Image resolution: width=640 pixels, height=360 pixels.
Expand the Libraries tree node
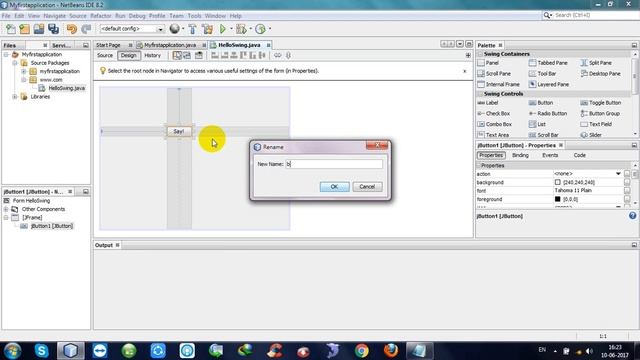pyautogui.click(x=15, y=97)
